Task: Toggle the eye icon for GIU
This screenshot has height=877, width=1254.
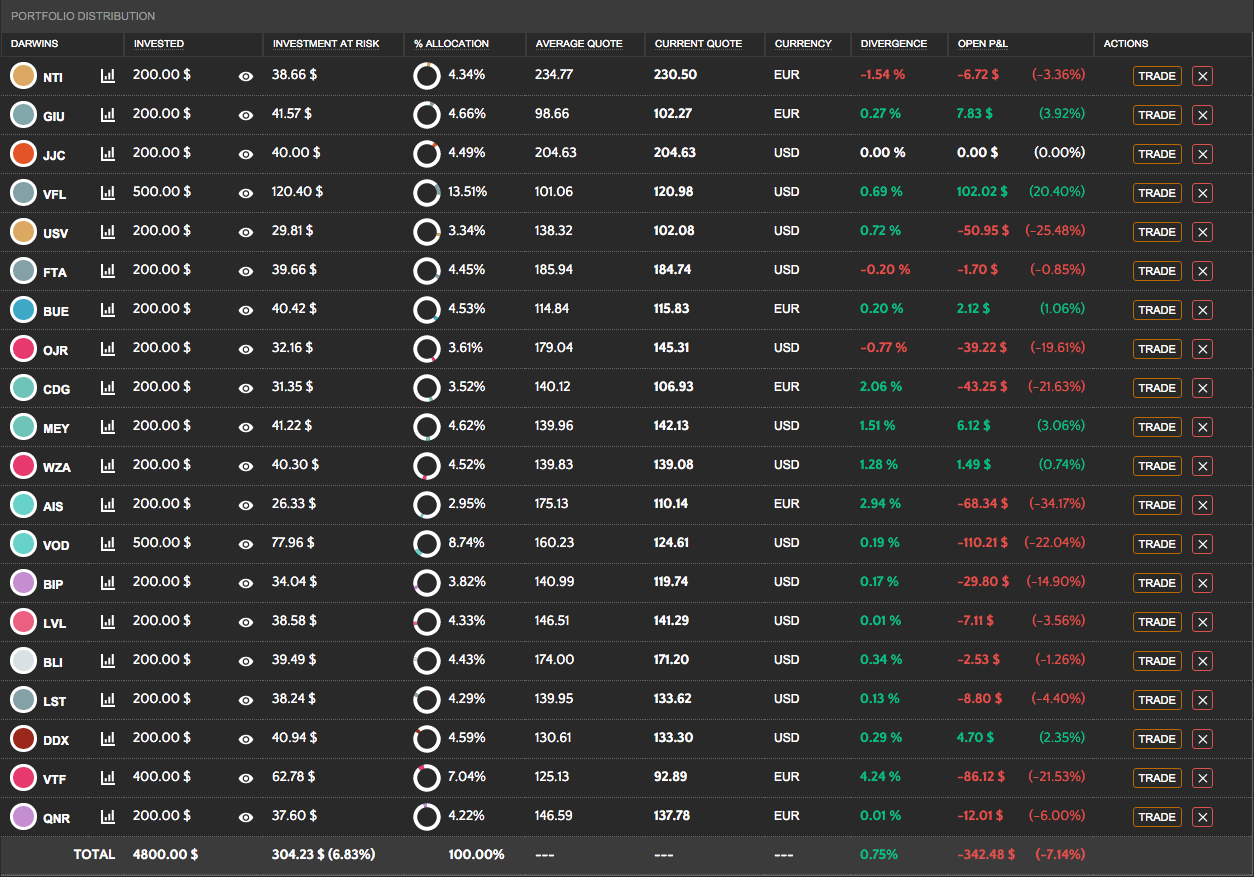Action: click(246, 115)
